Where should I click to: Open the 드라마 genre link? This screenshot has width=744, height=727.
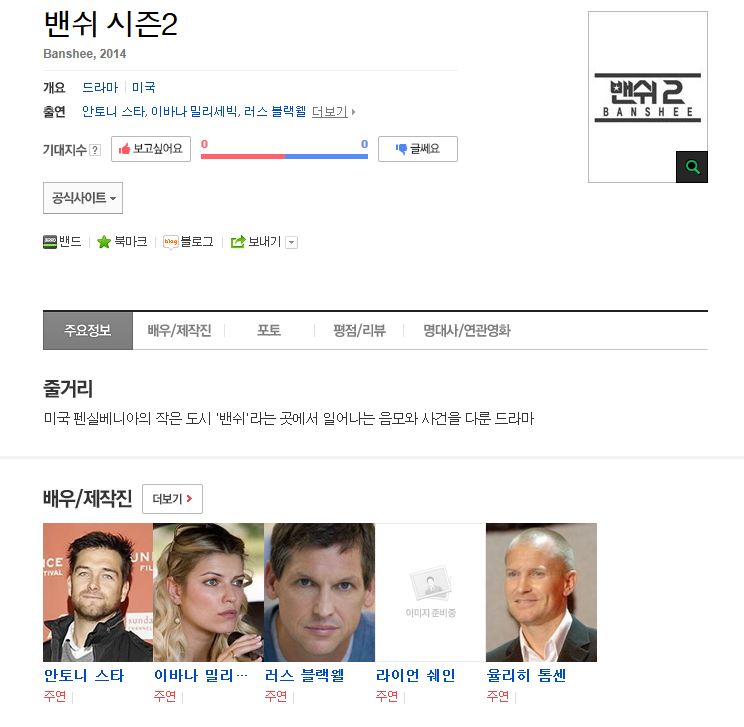pos(100,87)
